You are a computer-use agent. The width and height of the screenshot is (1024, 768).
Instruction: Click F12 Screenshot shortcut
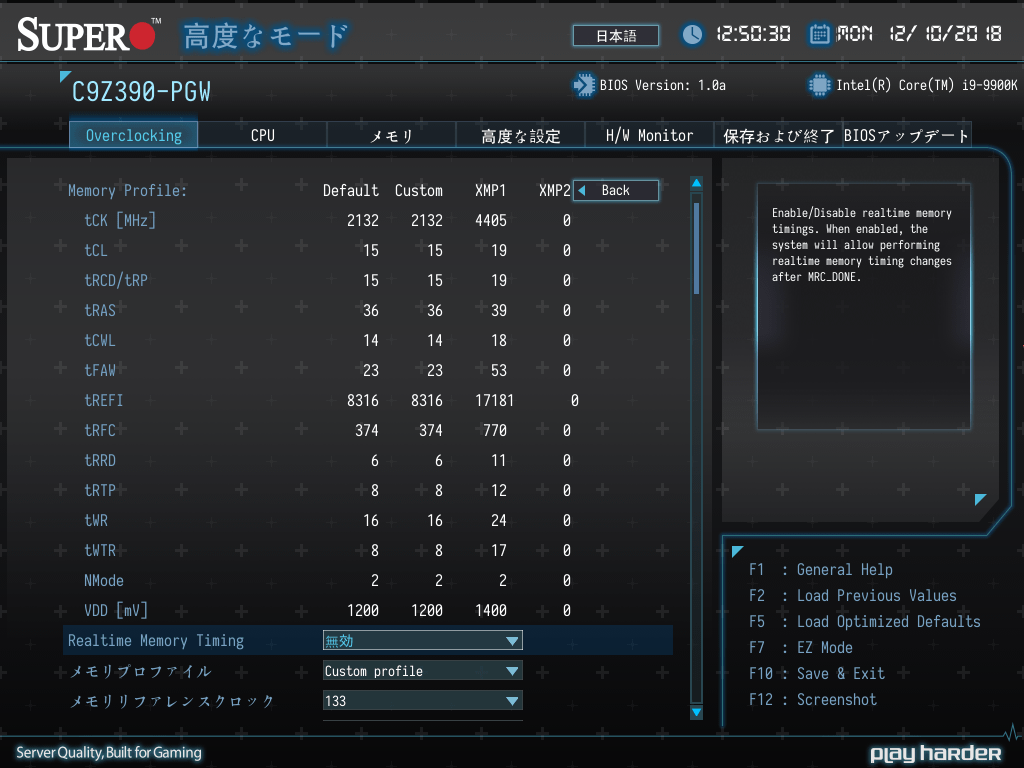click(x=813, y=700)
